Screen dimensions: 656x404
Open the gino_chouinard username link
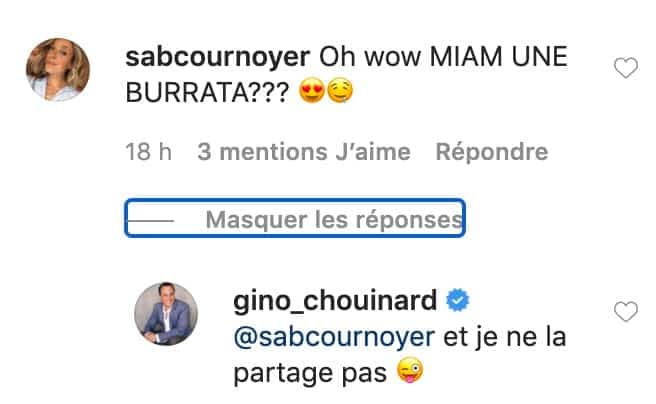coord(335,301)
